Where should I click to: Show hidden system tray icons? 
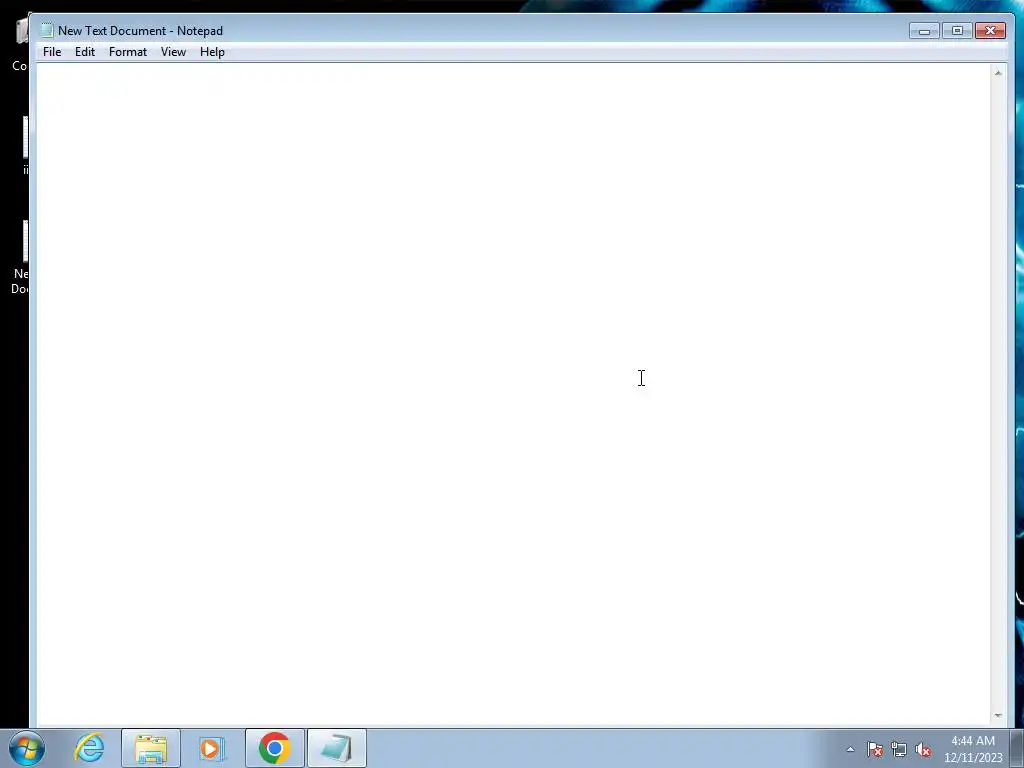pos(850,750)
